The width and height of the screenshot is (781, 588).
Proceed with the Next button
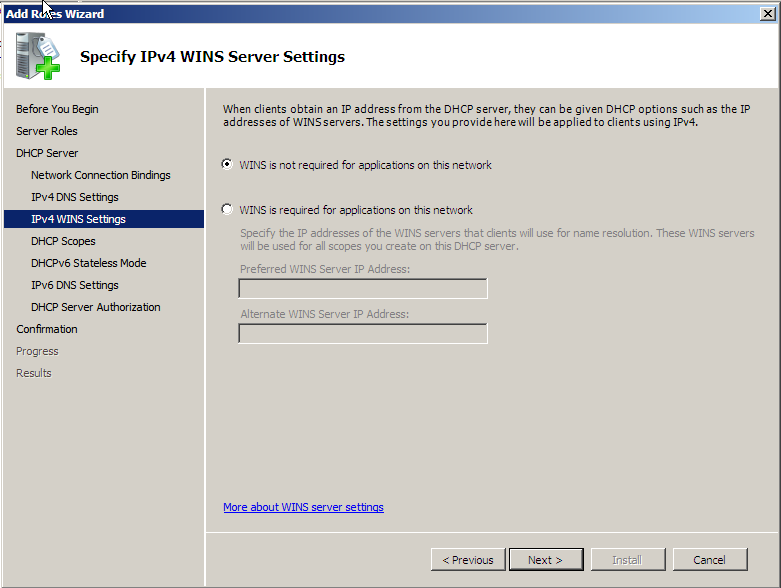(x=546, y=560)
